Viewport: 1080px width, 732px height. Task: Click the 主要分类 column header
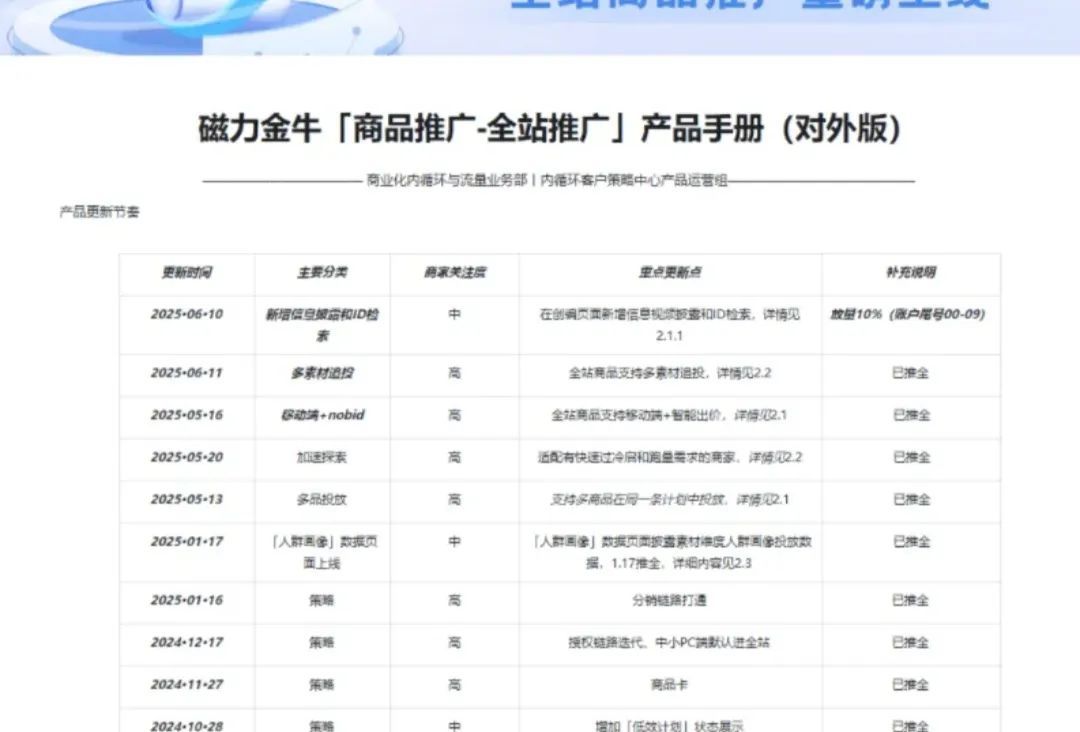[322, 273]
